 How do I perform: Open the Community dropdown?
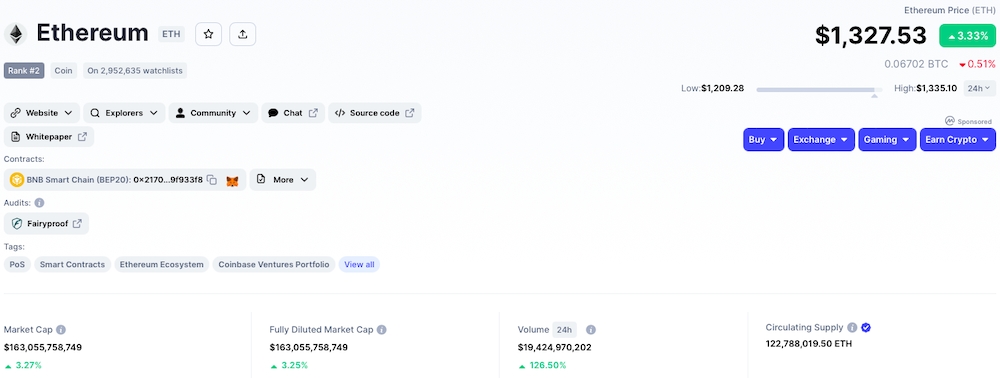tap(214, 113)
